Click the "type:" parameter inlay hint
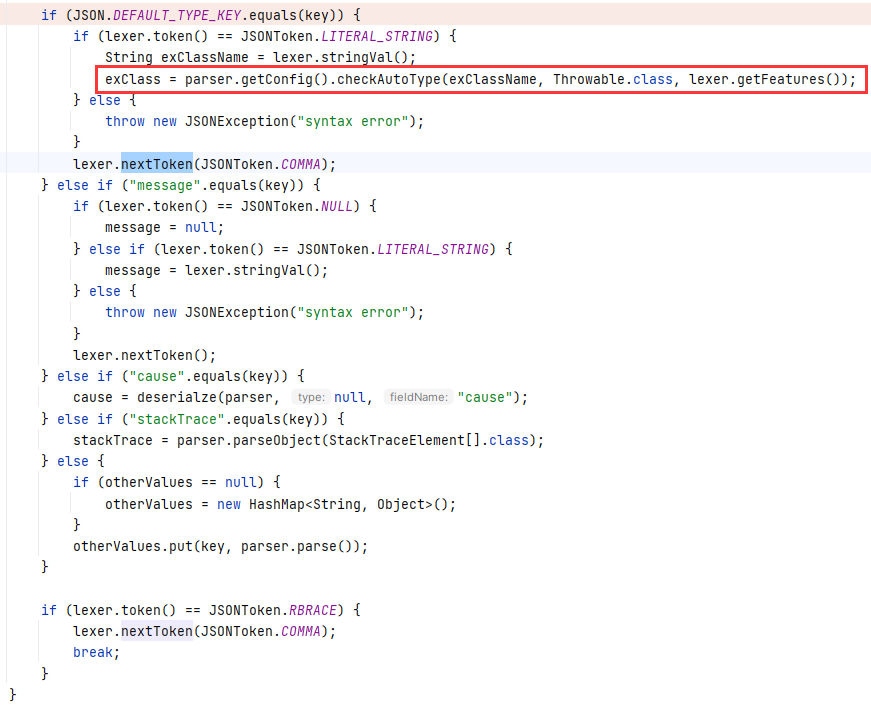 [x=309, y=397]
